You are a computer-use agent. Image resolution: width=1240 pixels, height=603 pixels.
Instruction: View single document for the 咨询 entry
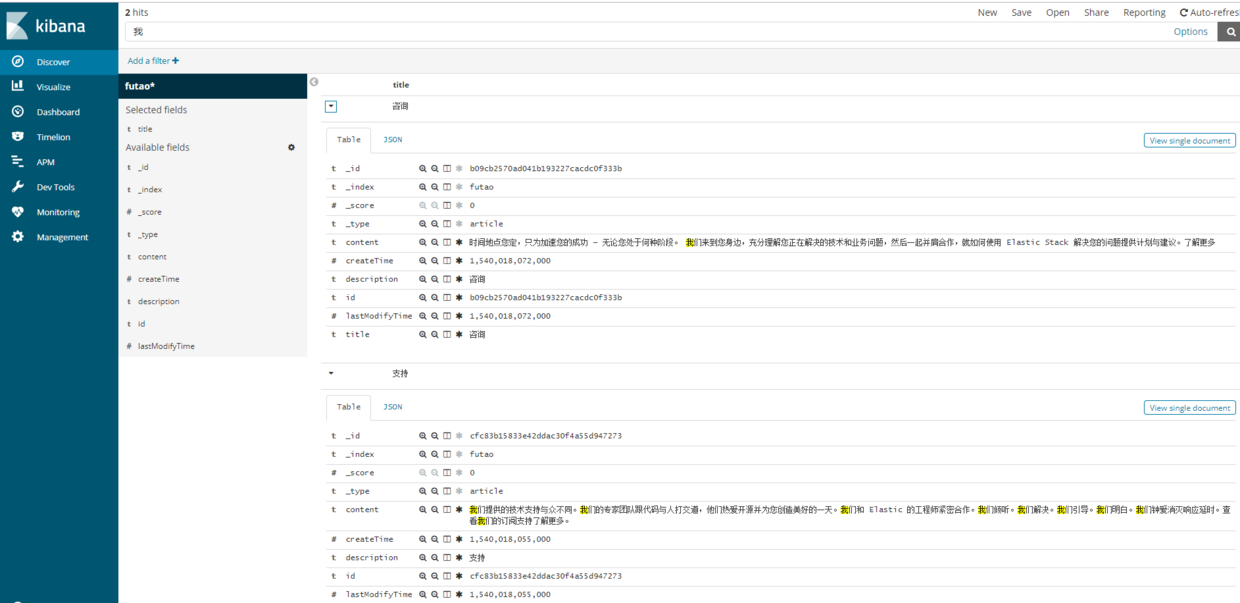[x=1190, y=141]
